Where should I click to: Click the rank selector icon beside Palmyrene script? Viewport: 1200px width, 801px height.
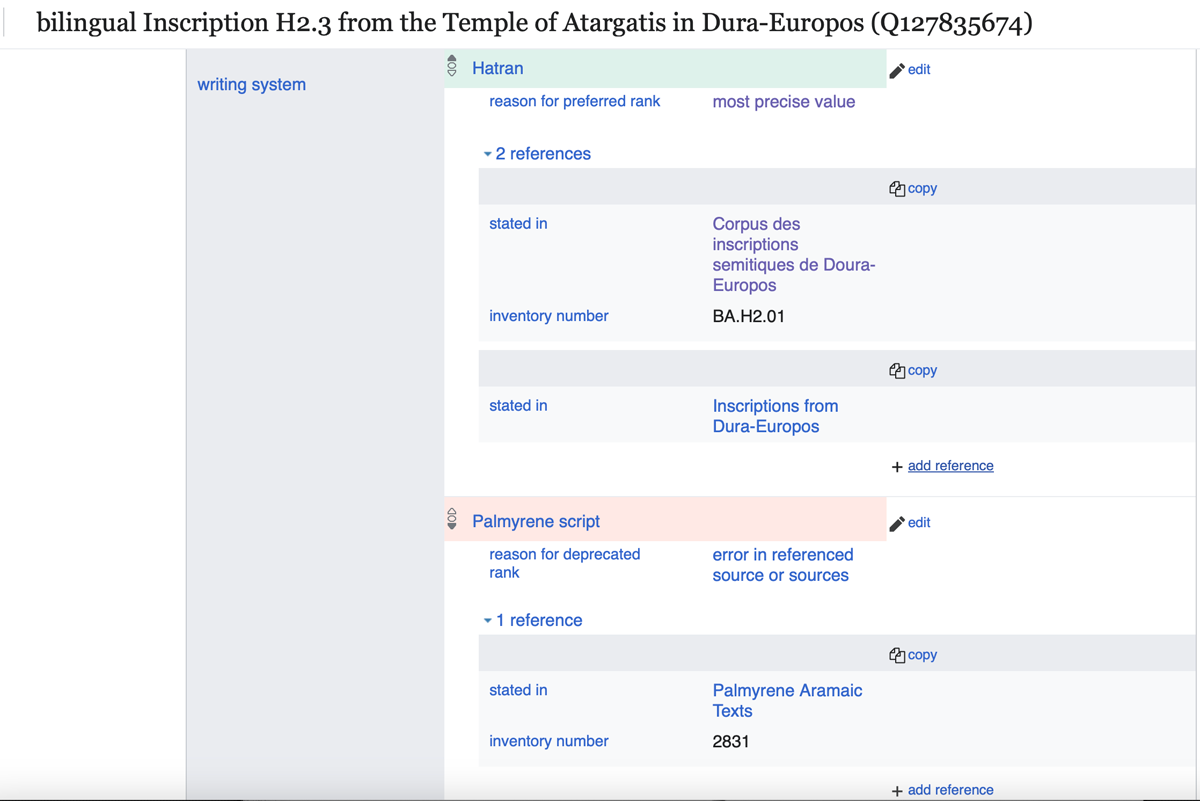click(x=452, y=520)
